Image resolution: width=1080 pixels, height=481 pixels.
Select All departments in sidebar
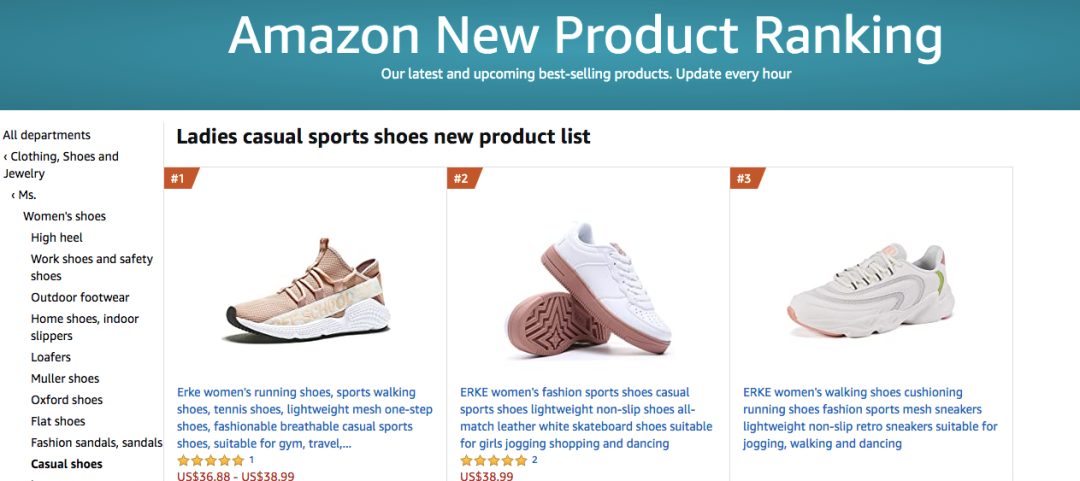click(x=47, y=135)
